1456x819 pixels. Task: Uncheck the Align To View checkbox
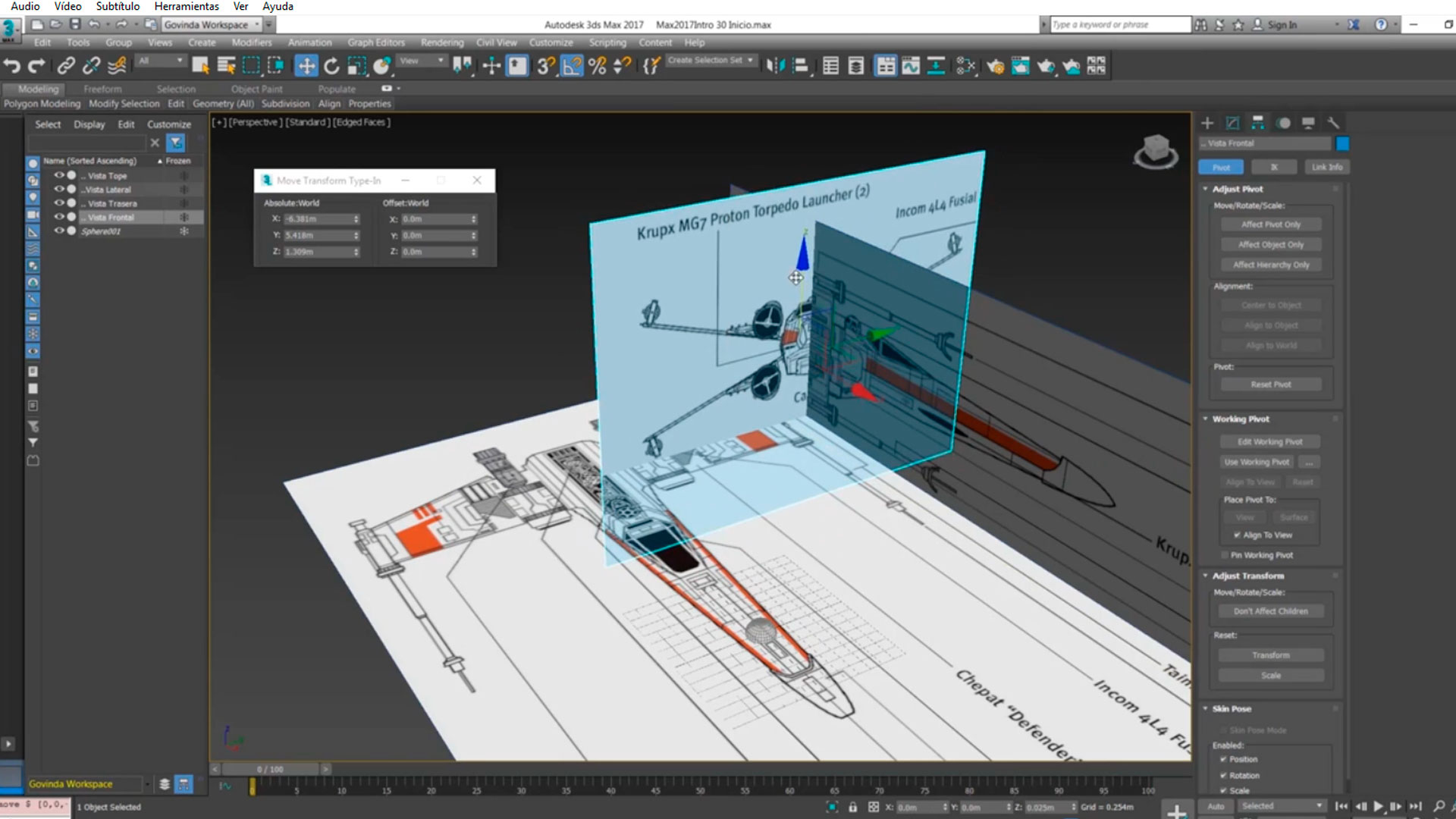tap(1237, 535)
